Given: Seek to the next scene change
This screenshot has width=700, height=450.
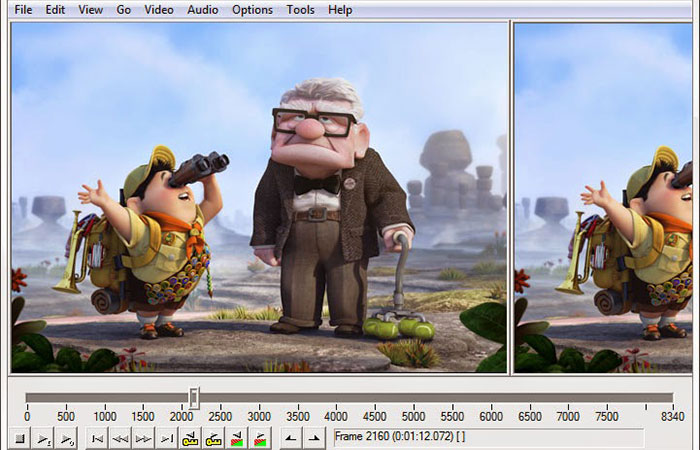Looking at the screenshot, I should tap(260, 438).
